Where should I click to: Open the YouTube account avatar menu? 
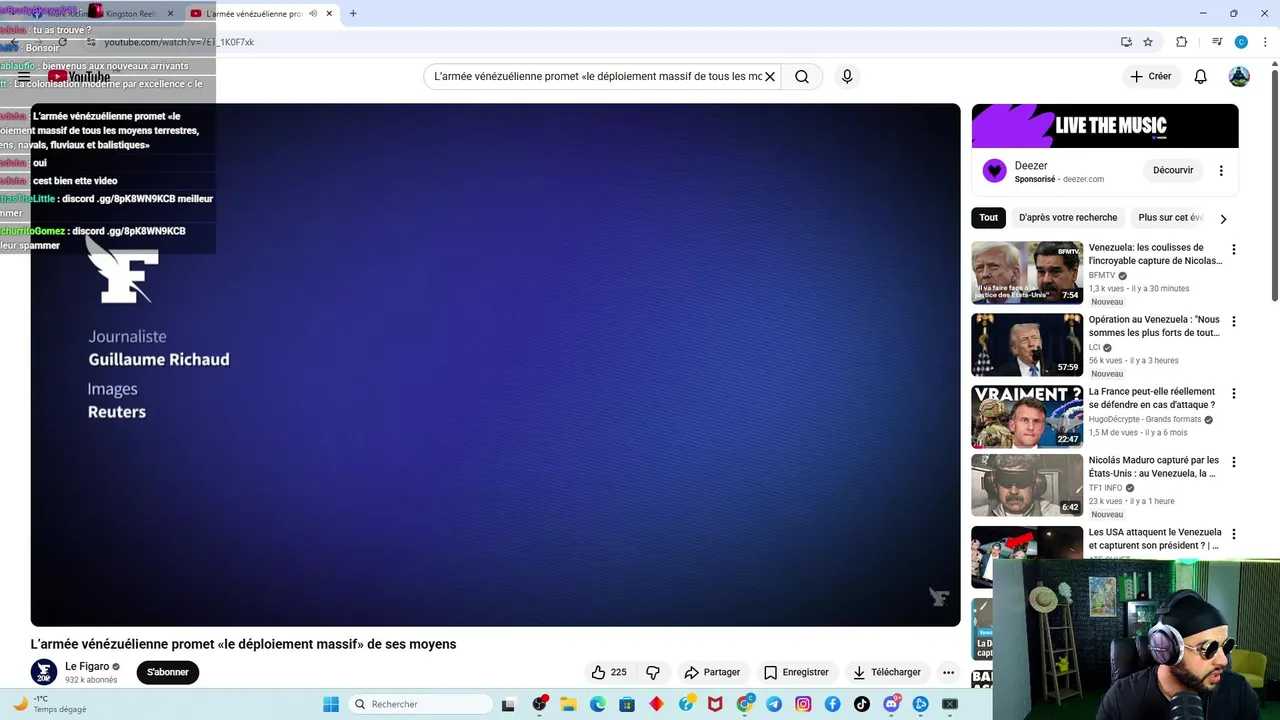point(1239,77)
